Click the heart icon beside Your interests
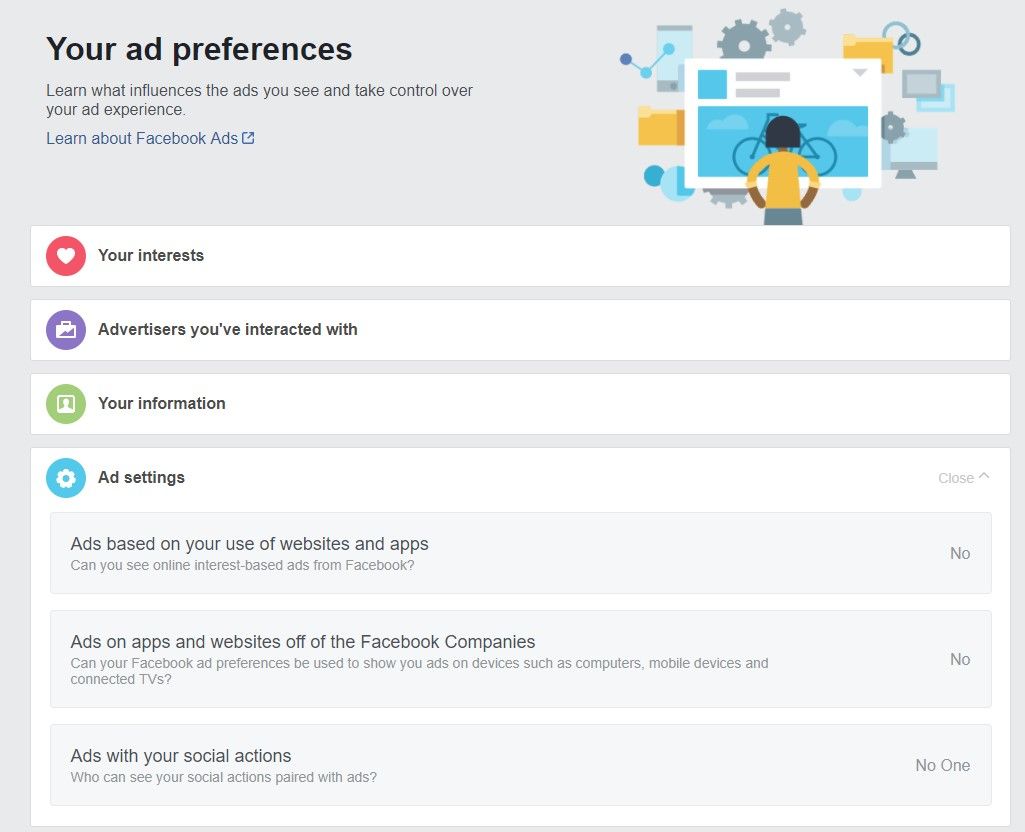The width and height of the screenshot is (1025, 832). [65, 255]
